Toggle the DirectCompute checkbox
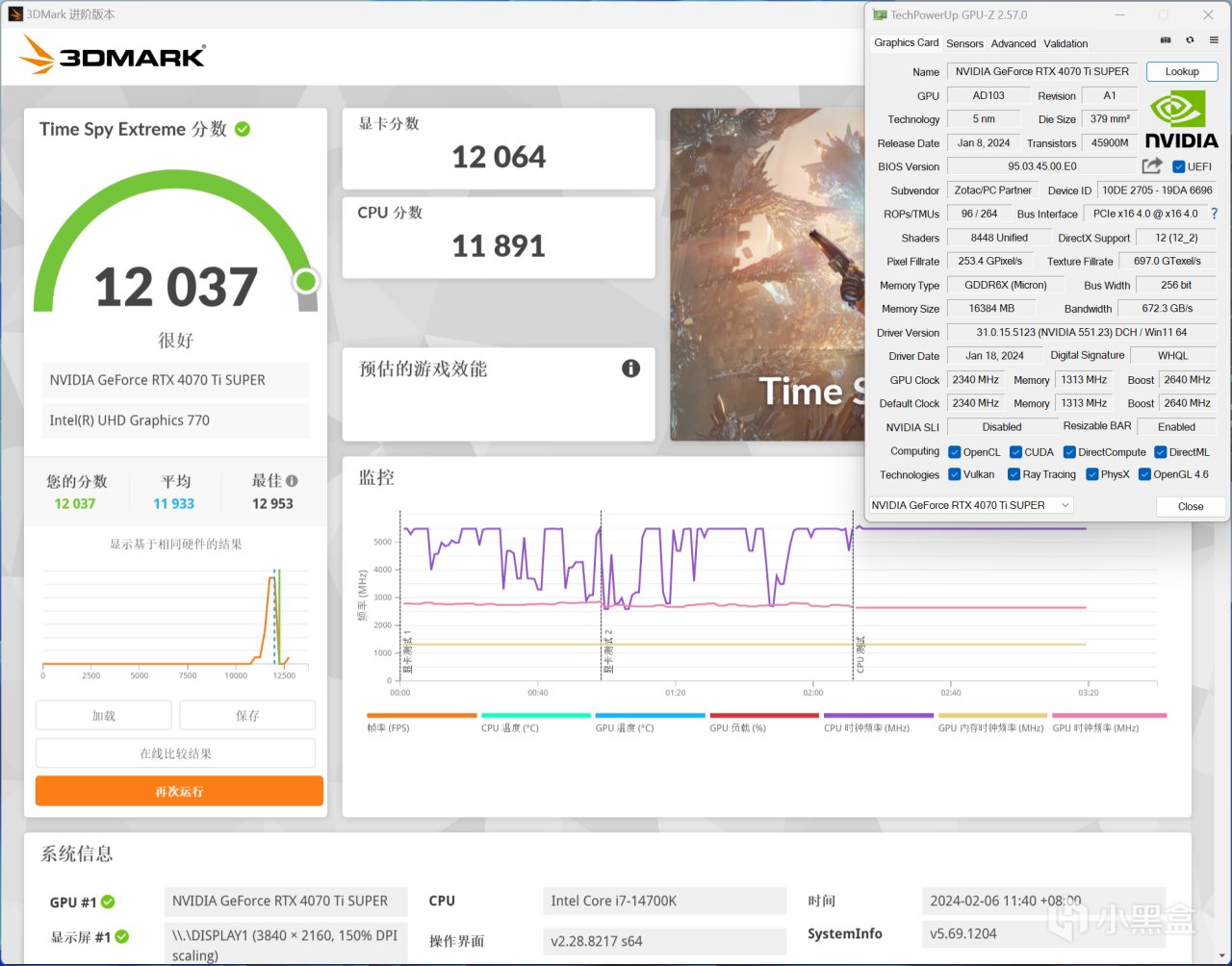 click(1069, 452)
